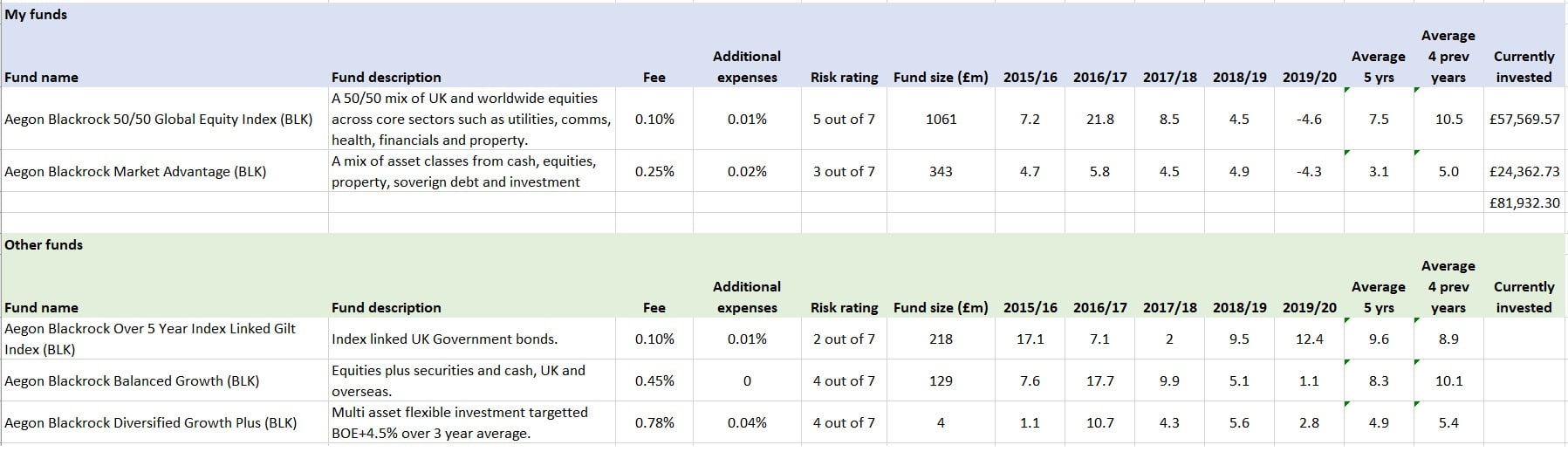Select the 0.45% fee cell

point(654,381)
